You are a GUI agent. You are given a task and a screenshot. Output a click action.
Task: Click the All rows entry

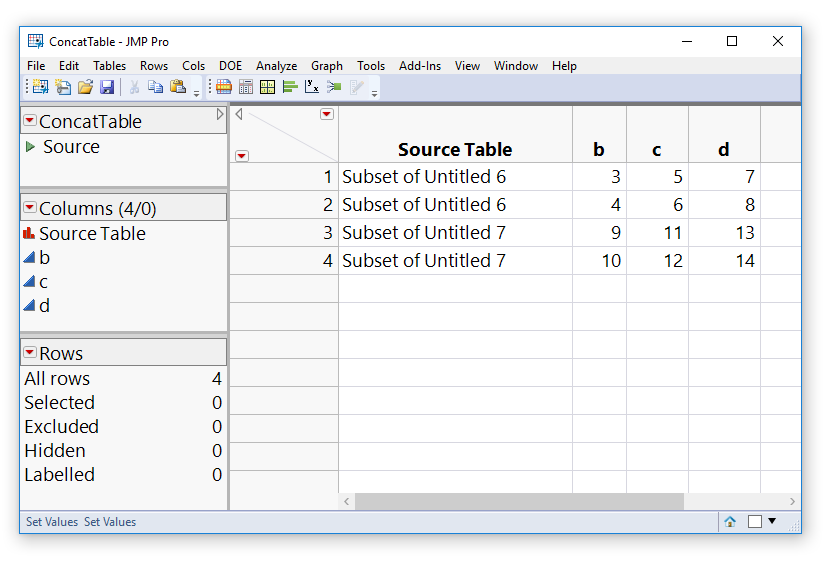point(123,379)
